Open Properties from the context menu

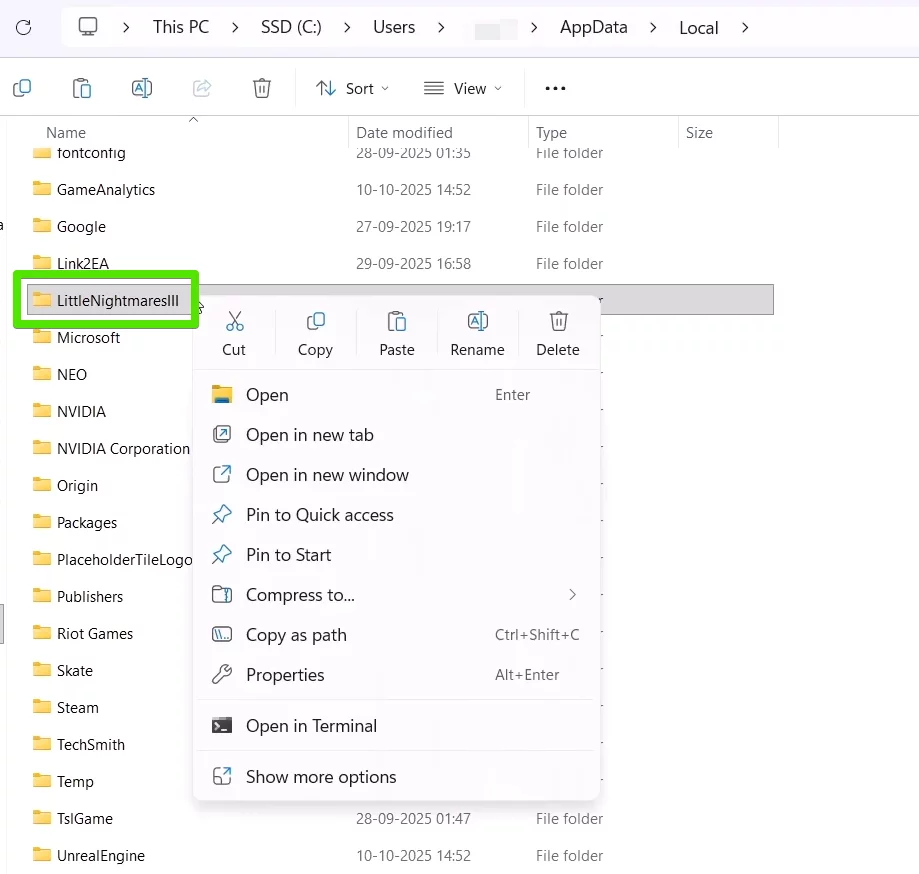click(x=285, y=675)
